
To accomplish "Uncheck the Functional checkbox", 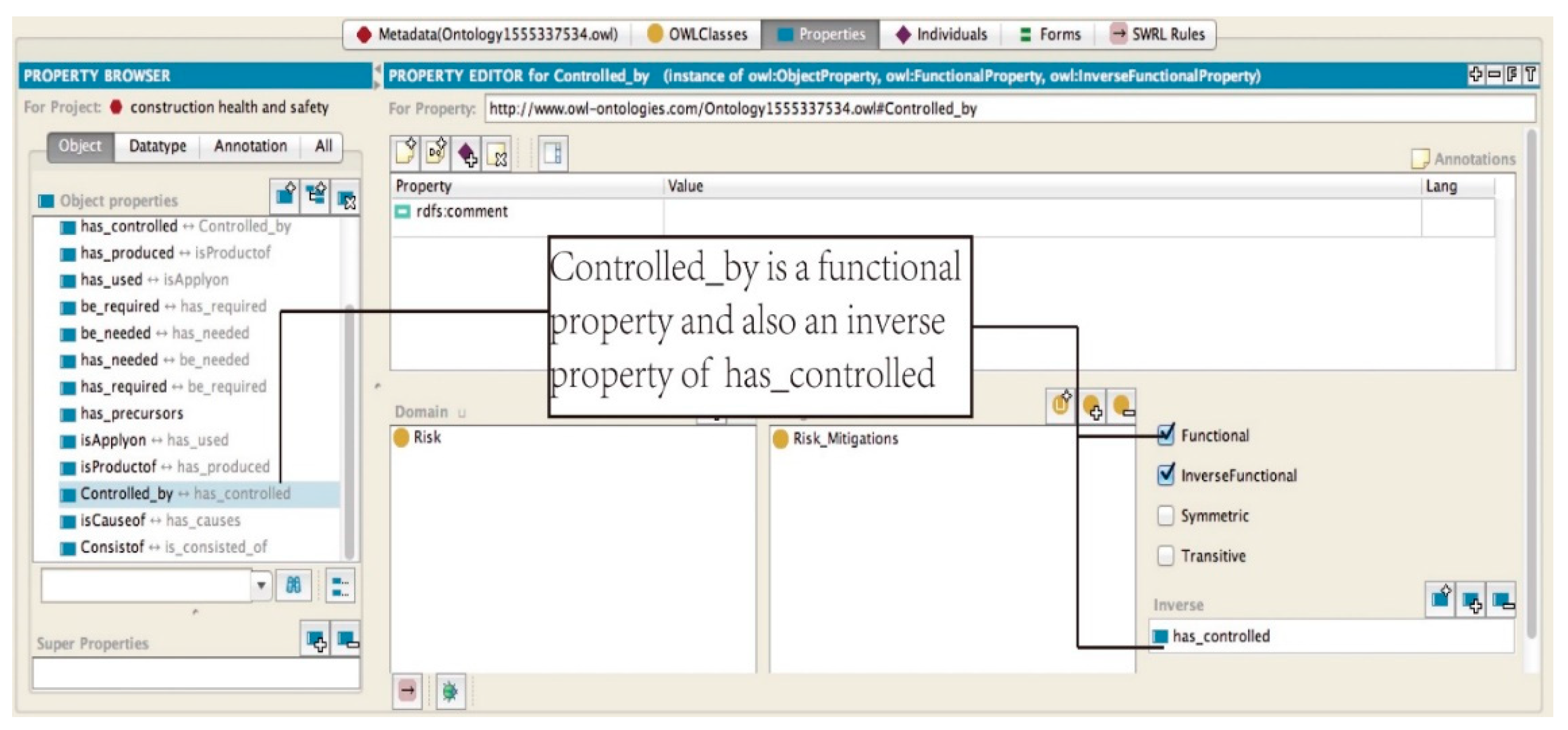I will click(x=1165, y=435).
